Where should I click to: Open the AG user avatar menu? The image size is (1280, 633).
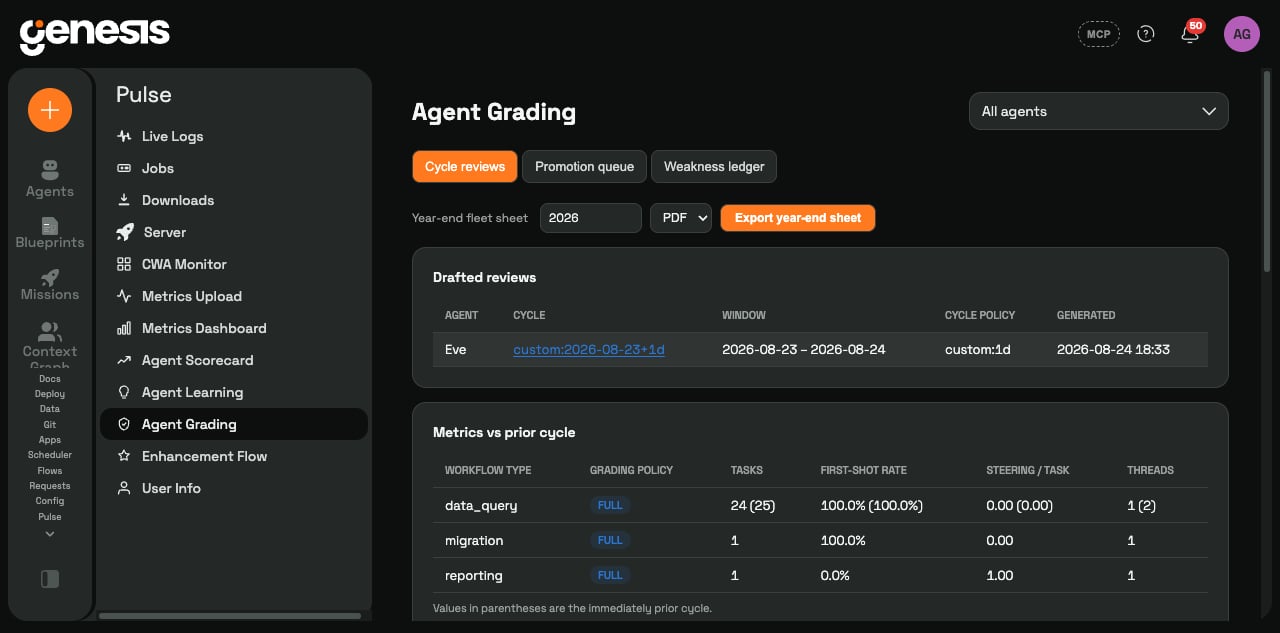coord(1242,34)
